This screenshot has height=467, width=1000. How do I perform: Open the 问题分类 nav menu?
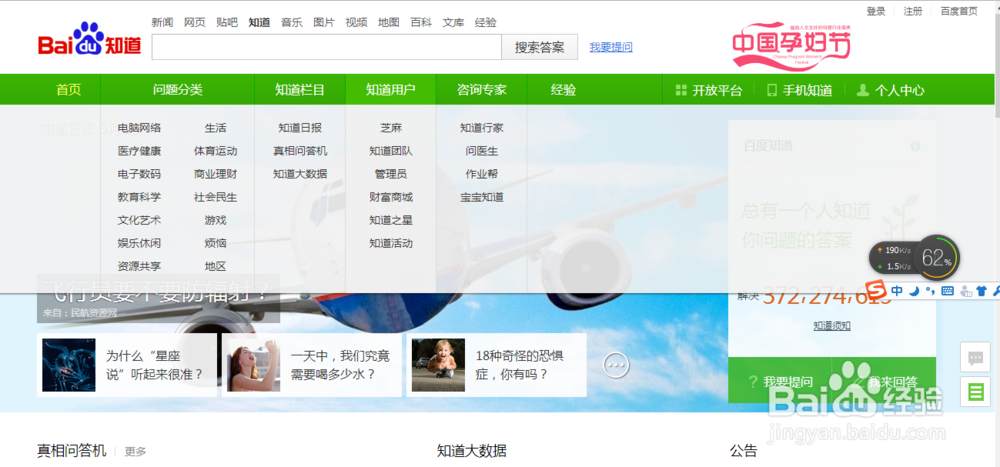click(x=177, y=90)
